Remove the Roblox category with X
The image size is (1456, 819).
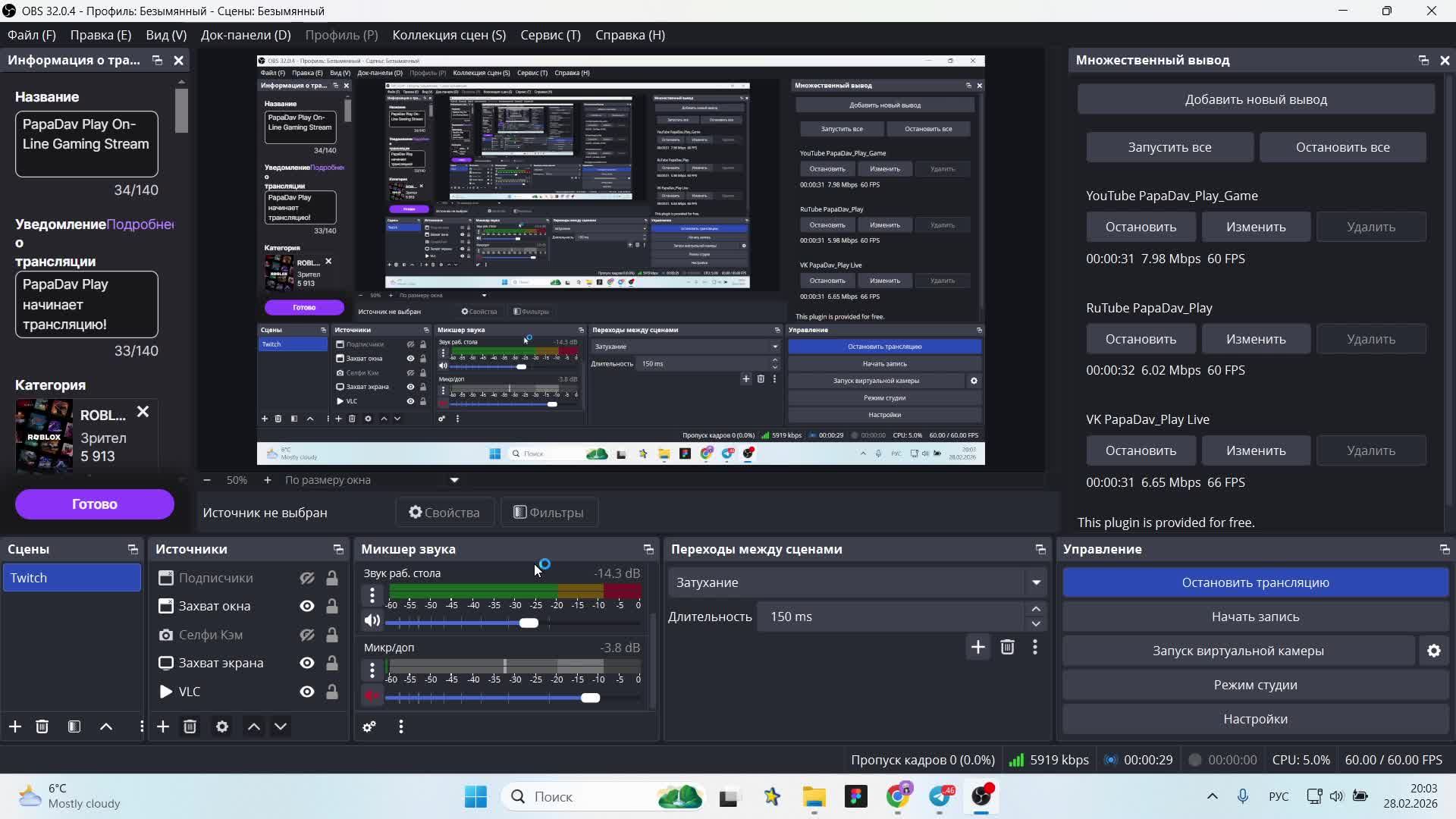point(143,412)
